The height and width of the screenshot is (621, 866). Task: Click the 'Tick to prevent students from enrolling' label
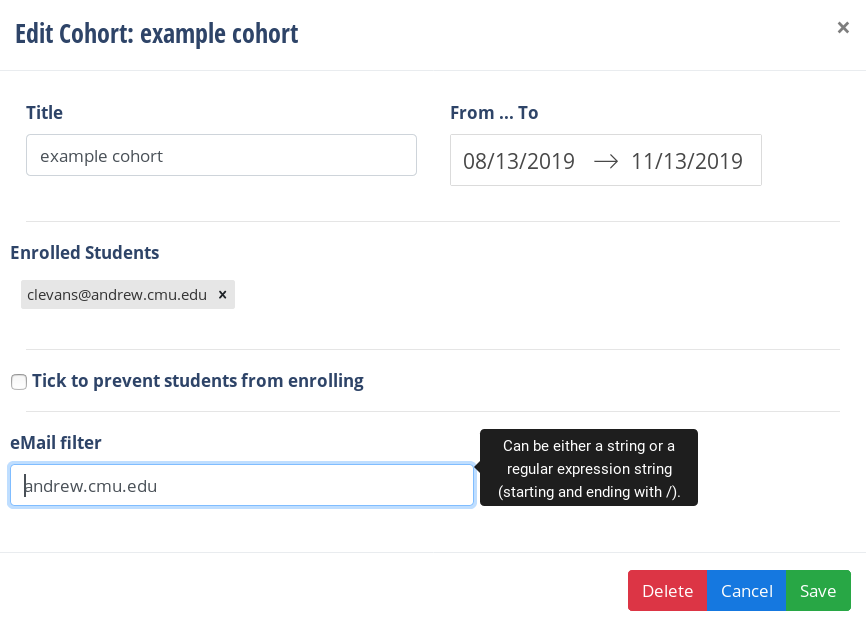[198, 381]
